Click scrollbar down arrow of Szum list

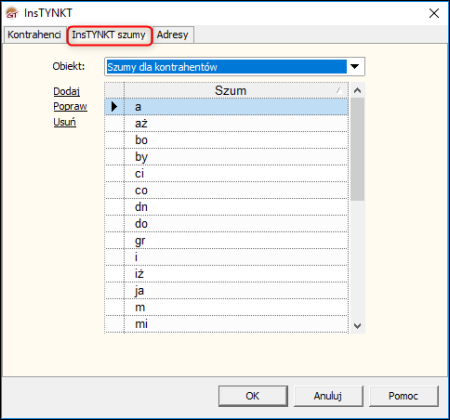pos(357,325)
